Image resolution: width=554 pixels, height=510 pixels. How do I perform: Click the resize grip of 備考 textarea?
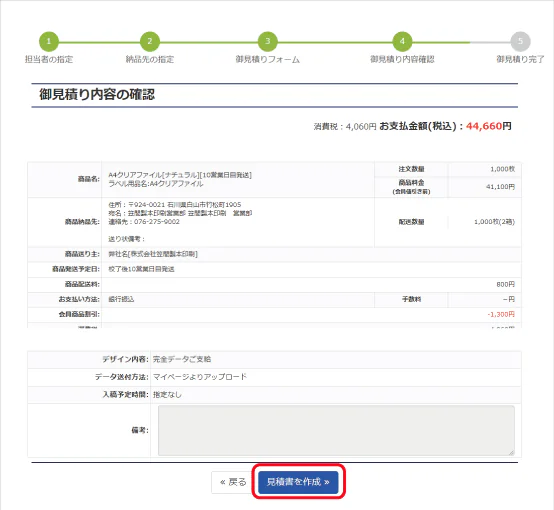[x=511, y=452]
